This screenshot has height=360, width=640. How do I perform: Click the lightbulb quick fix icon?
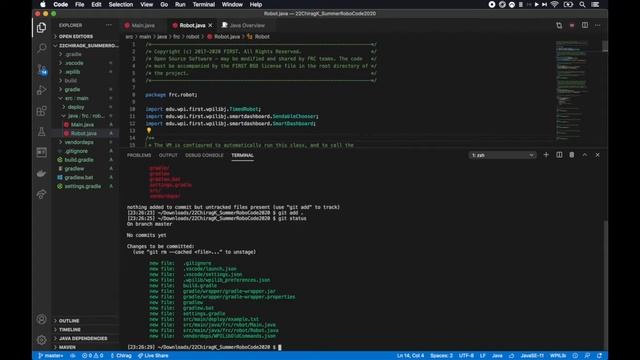tap(149, 131)
